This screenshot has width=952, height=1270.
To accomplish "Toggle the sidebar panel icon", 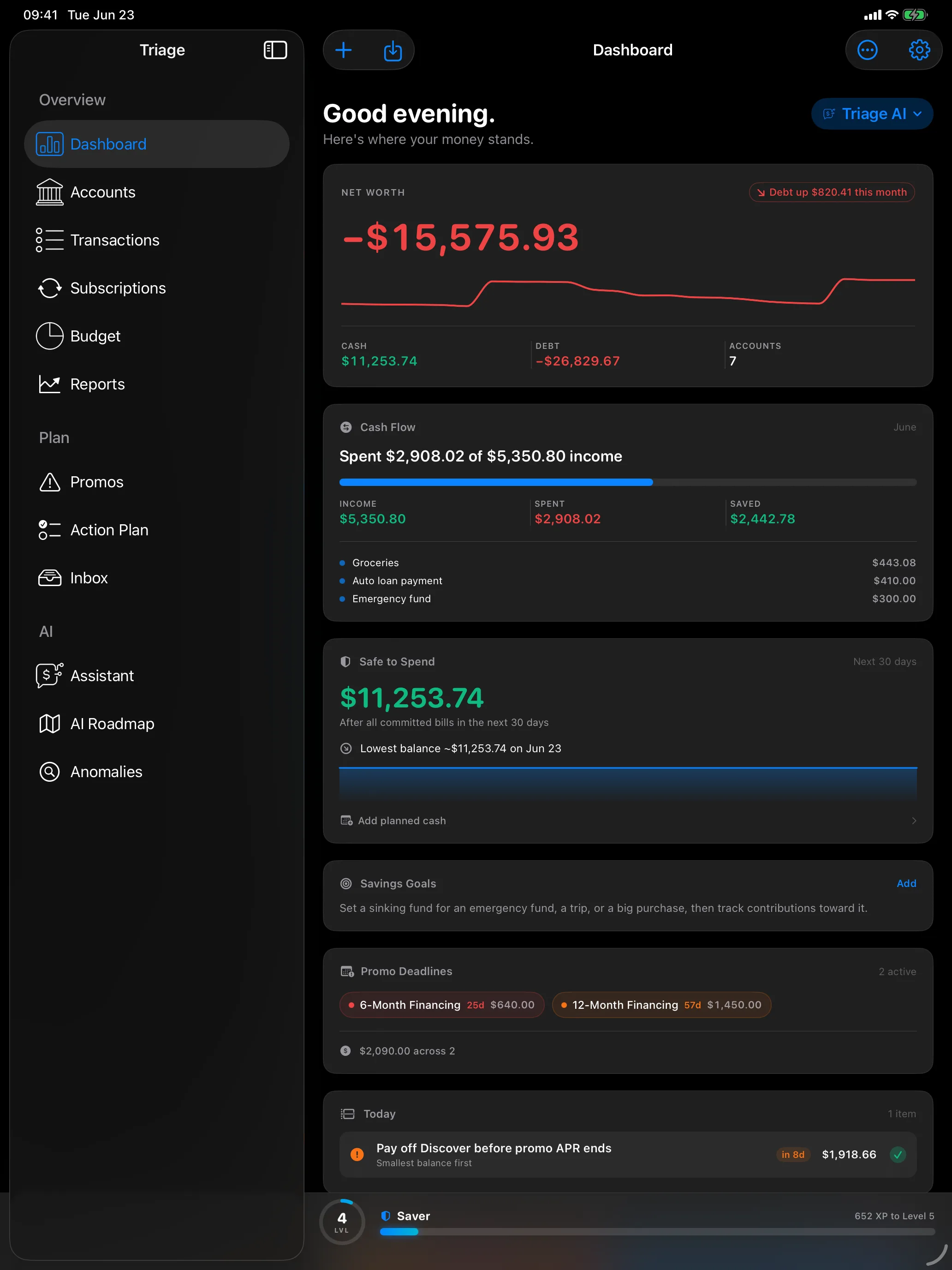I will click(275, 50).
